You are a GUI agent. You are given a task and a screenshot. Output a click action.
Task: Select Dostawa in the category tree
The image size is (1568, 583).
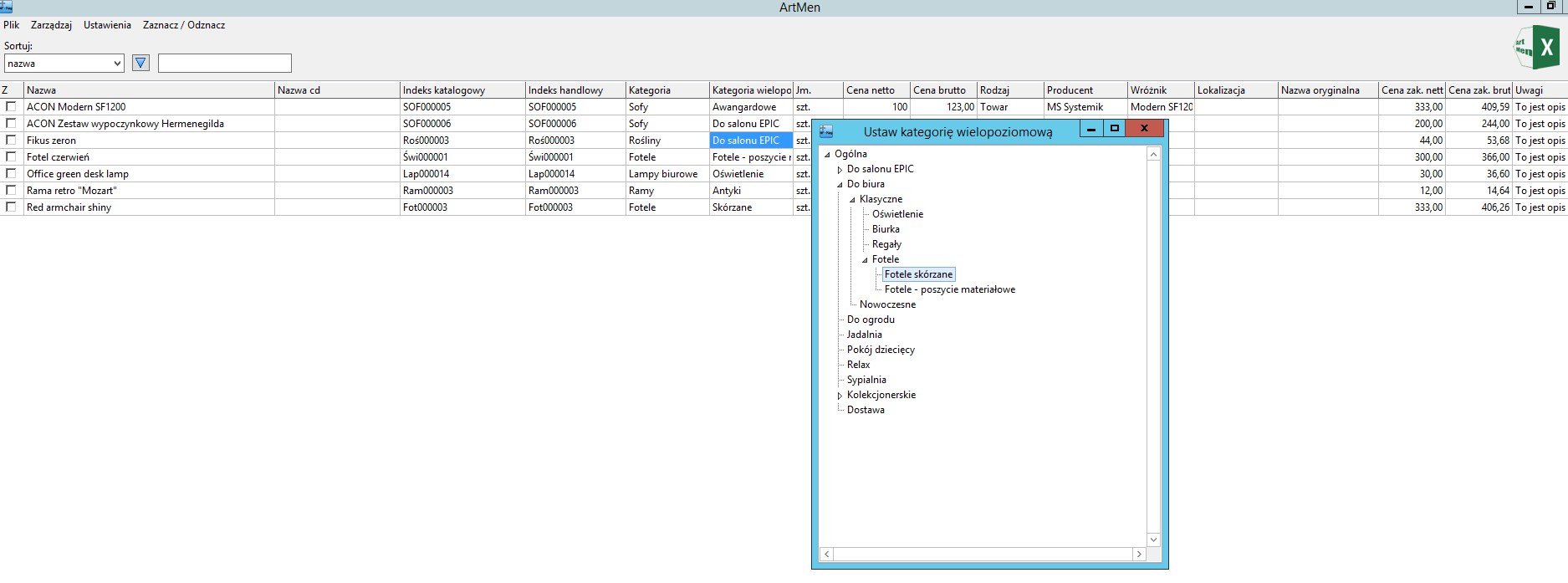[x=866, y=410]
